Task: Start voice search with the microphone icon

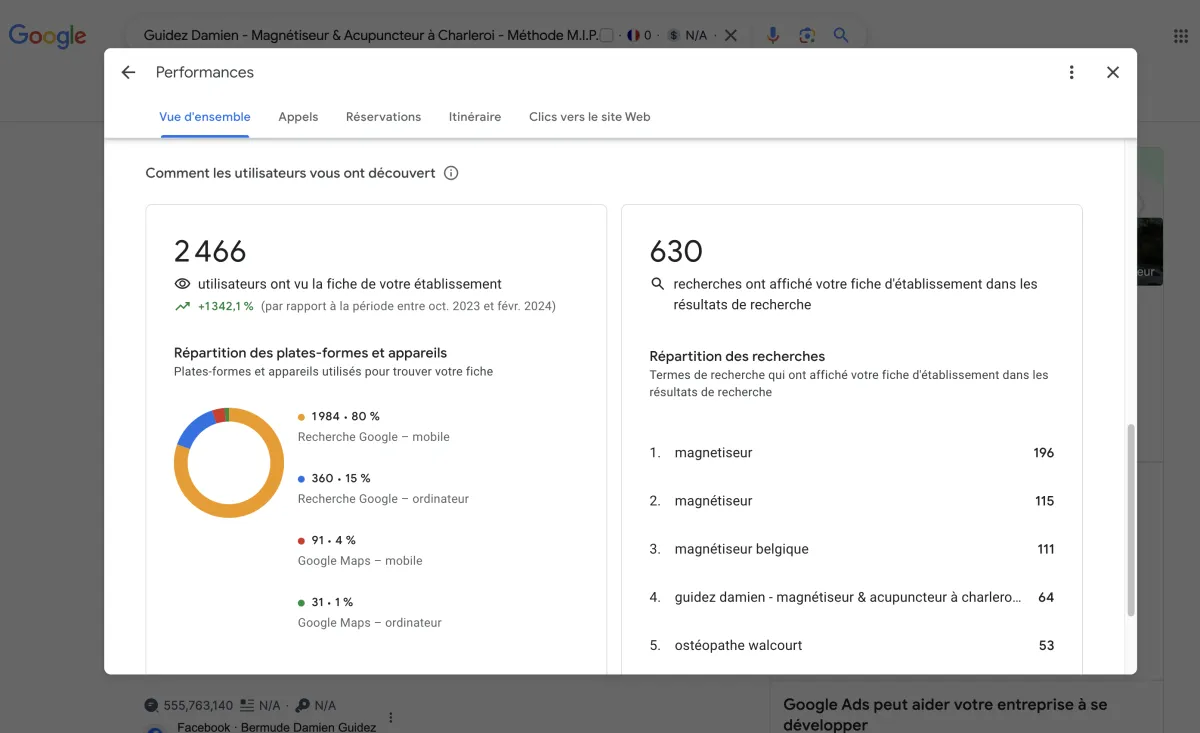Action: 773,35
